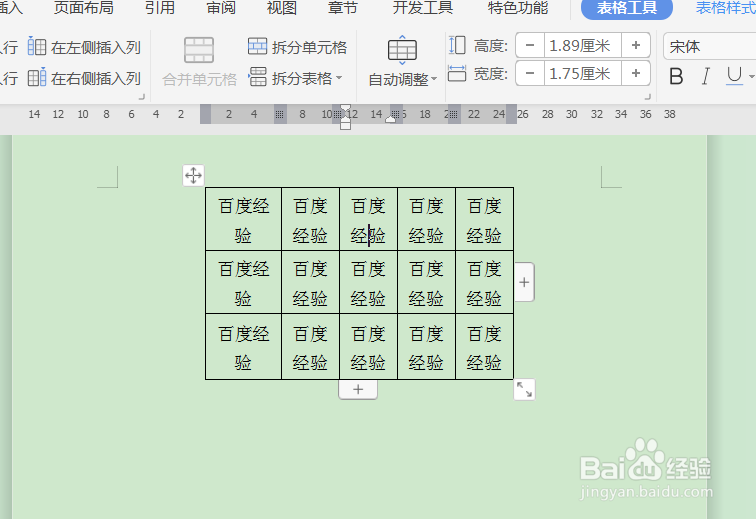The width and height of the screenshot is (756, 519).
Task: Click the table move handle
Action: pyautogui.click(x=193, y=175)
